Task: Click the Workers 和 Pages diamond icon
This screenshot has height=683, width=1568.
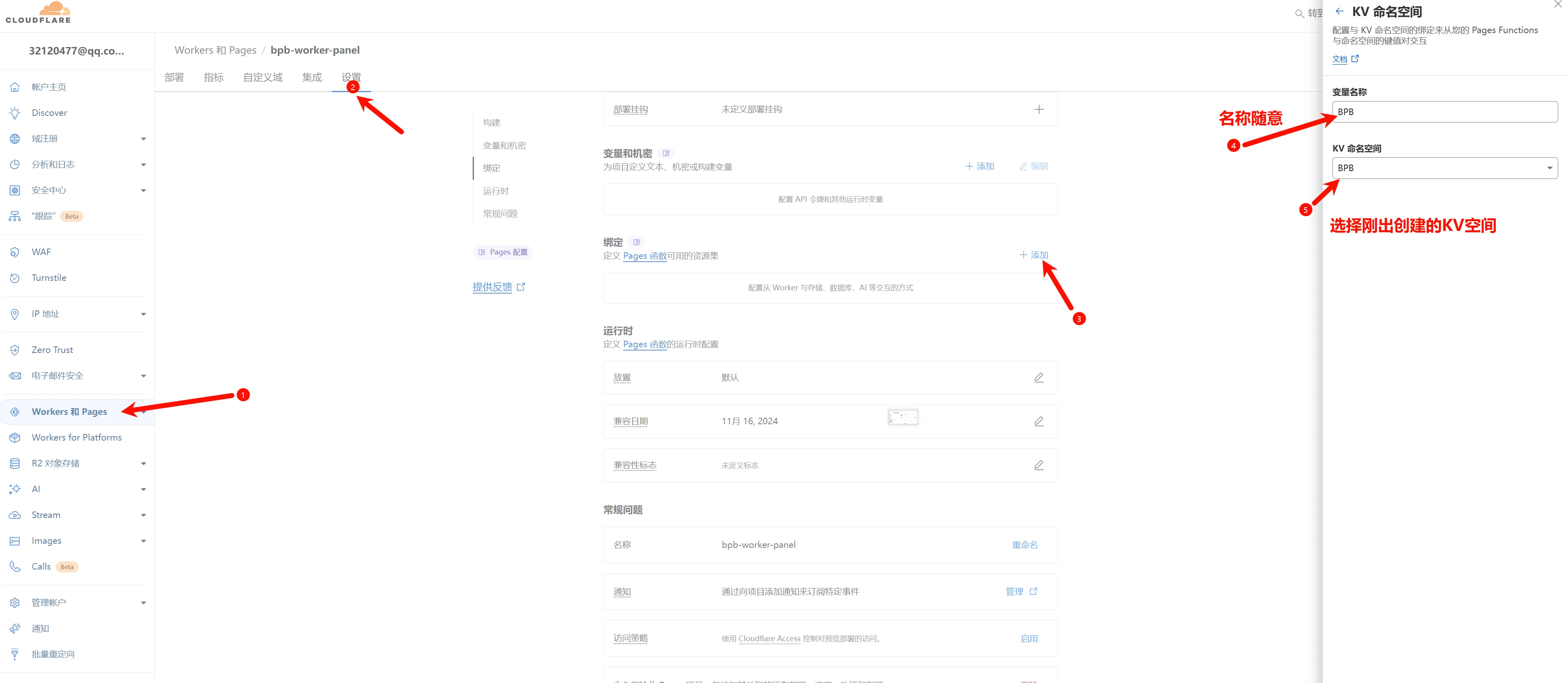Action: pyautogui.click(x=15, y=412)
